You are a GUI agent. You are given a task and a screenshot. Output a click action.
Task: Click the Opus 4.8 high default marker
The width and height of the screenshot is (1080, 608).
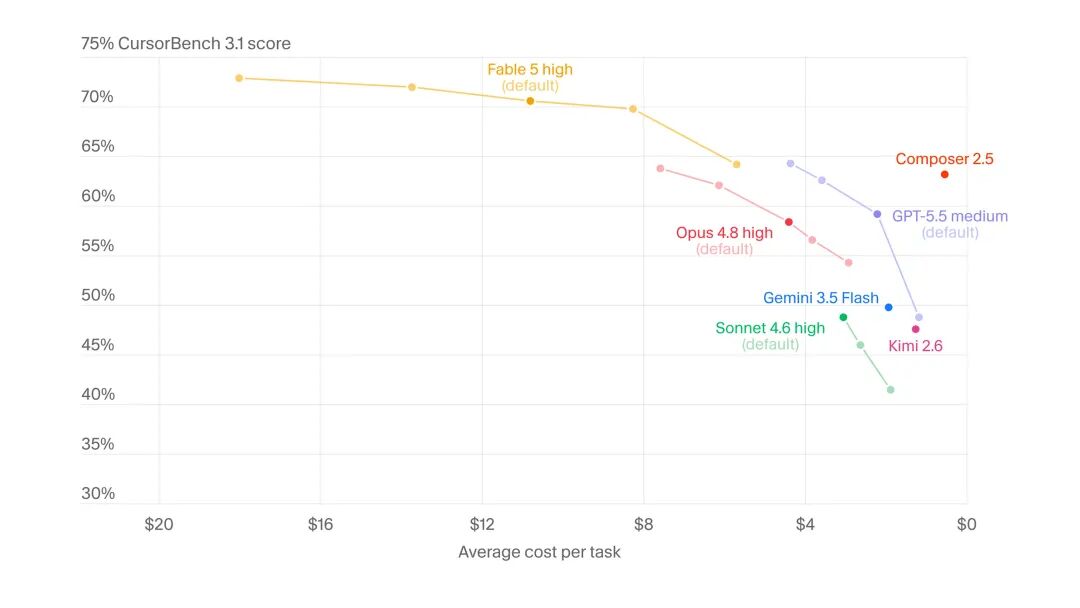coord(789,222)
